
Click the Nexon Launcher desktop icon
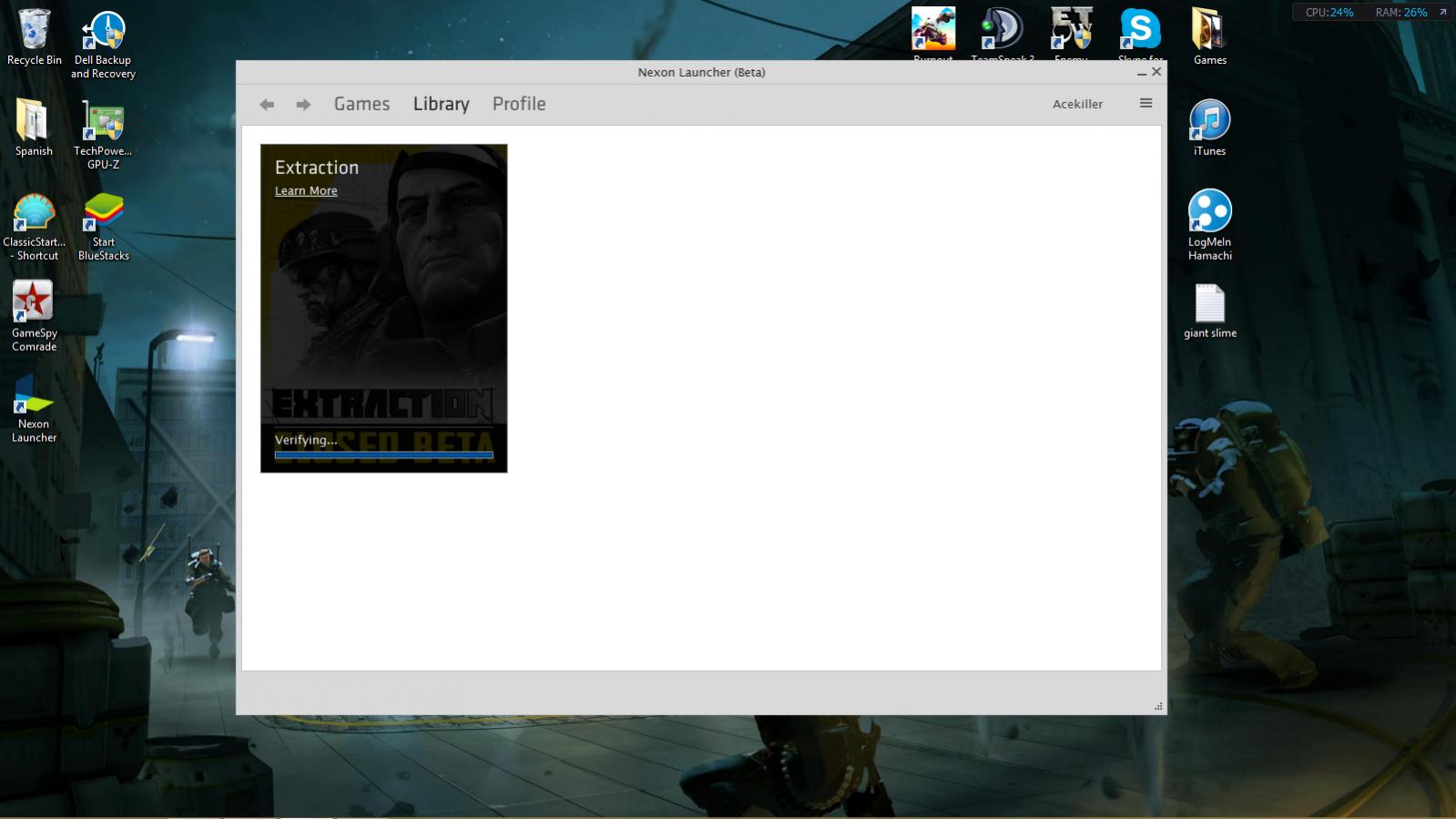click(x=34, y=401)
